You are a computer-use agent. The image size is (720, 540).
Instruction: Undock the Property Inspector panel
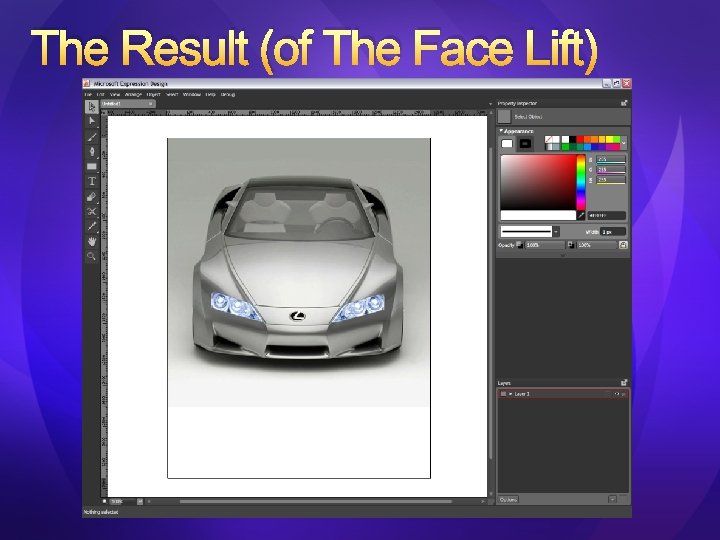[x=624, y=103]
